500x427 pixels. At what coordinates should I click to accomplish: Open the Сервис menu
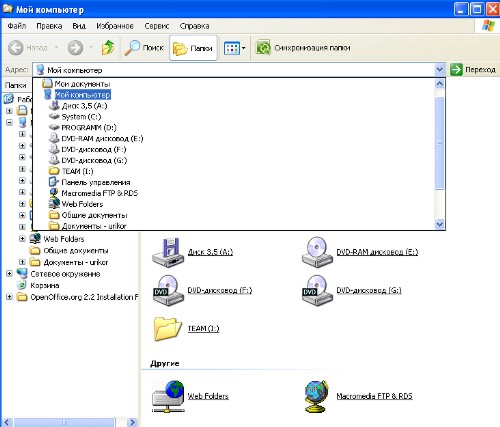tap(157, 26)
